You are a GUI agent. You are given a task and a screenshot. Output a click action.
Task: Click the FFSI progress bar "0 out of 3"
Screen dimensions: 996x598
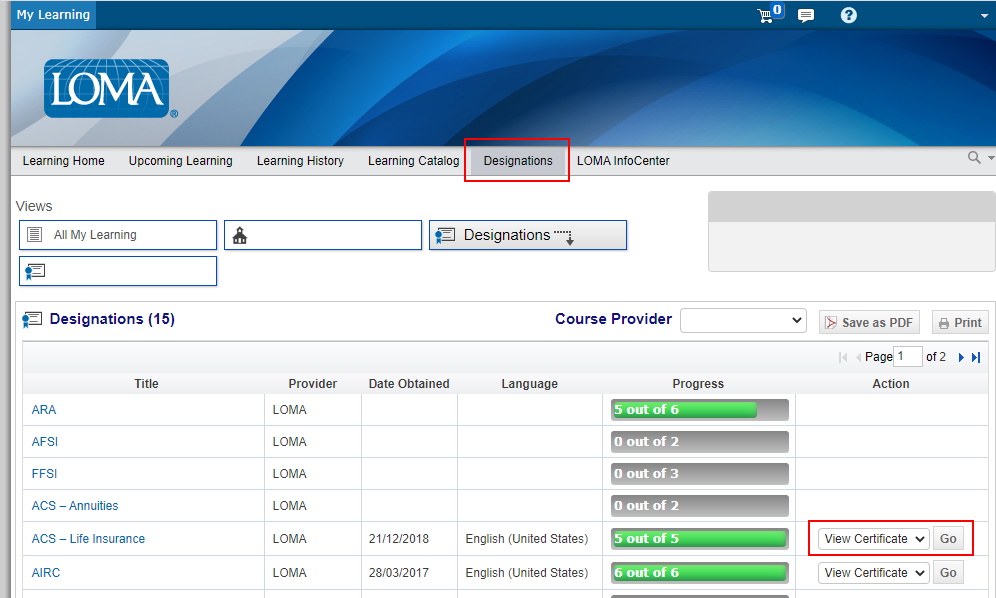point(699,474)
